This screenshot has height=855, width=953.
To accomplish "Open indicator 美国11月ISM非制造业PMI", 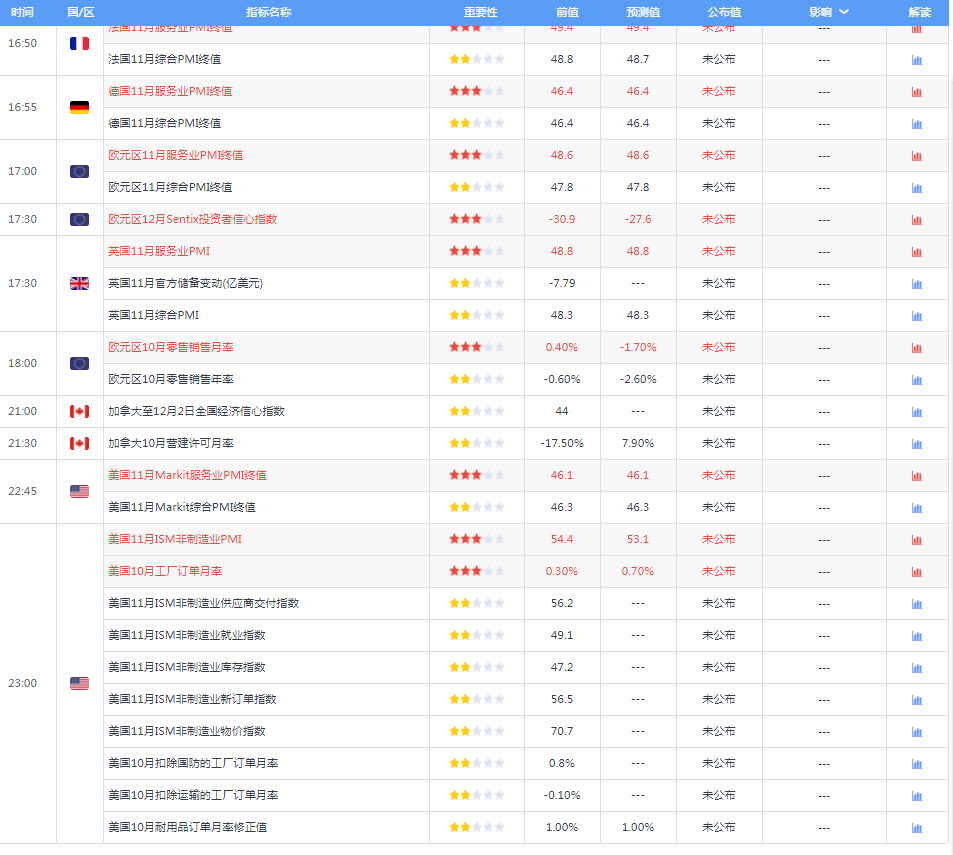I will pos(175,539).
